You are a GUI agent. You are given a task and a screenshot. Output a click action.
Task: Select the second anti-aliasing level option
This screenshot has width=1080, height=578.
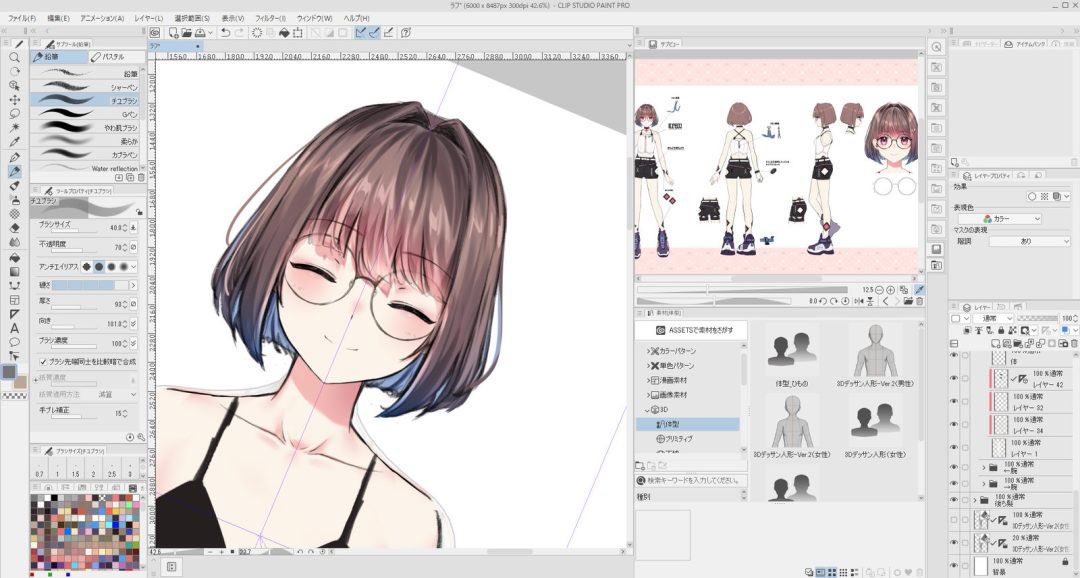pos(98,267)
